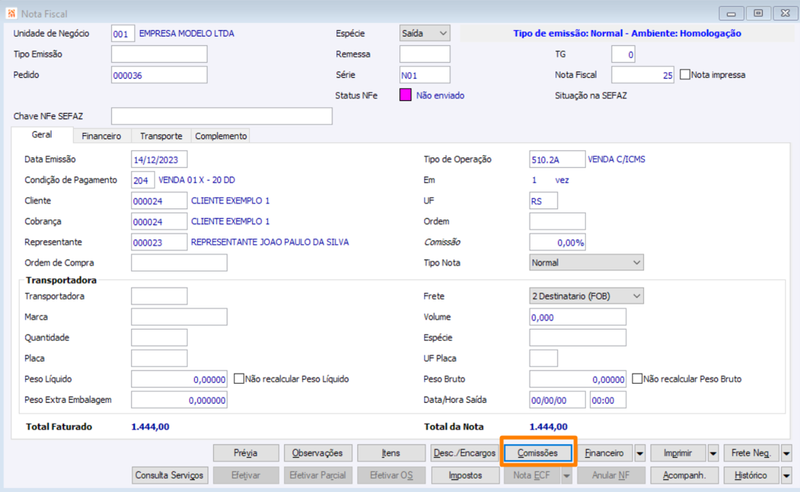Expand the Financeiro button dropdown arrow

tap(640, 453)
